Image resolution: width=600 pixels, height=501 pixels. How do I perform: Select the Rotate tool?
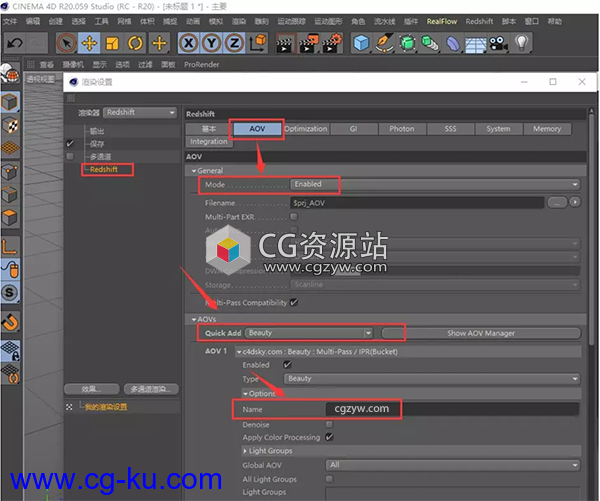[x=135, y=43]
